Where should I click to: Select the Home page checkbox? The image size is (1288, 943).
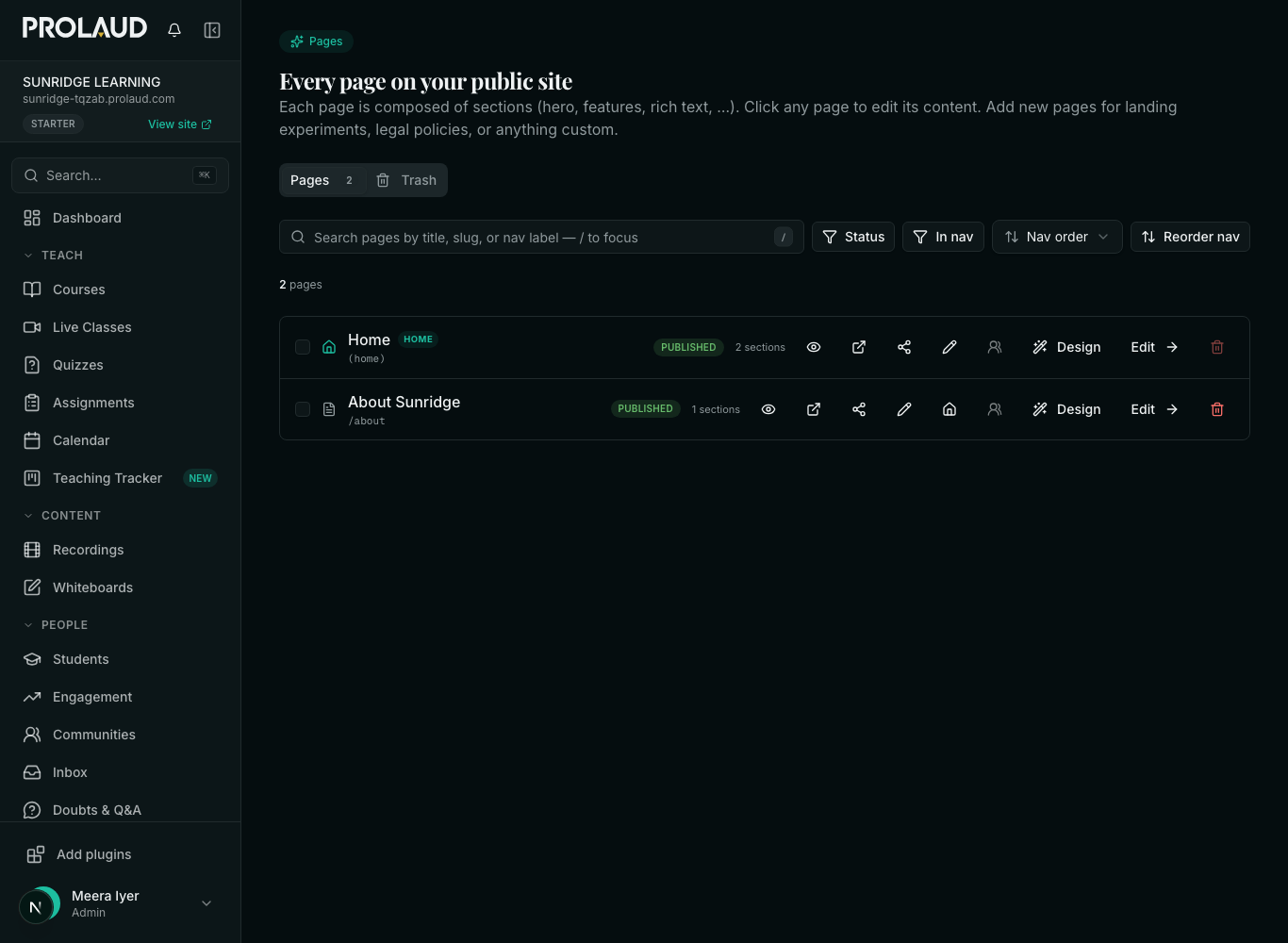[303, 347]
